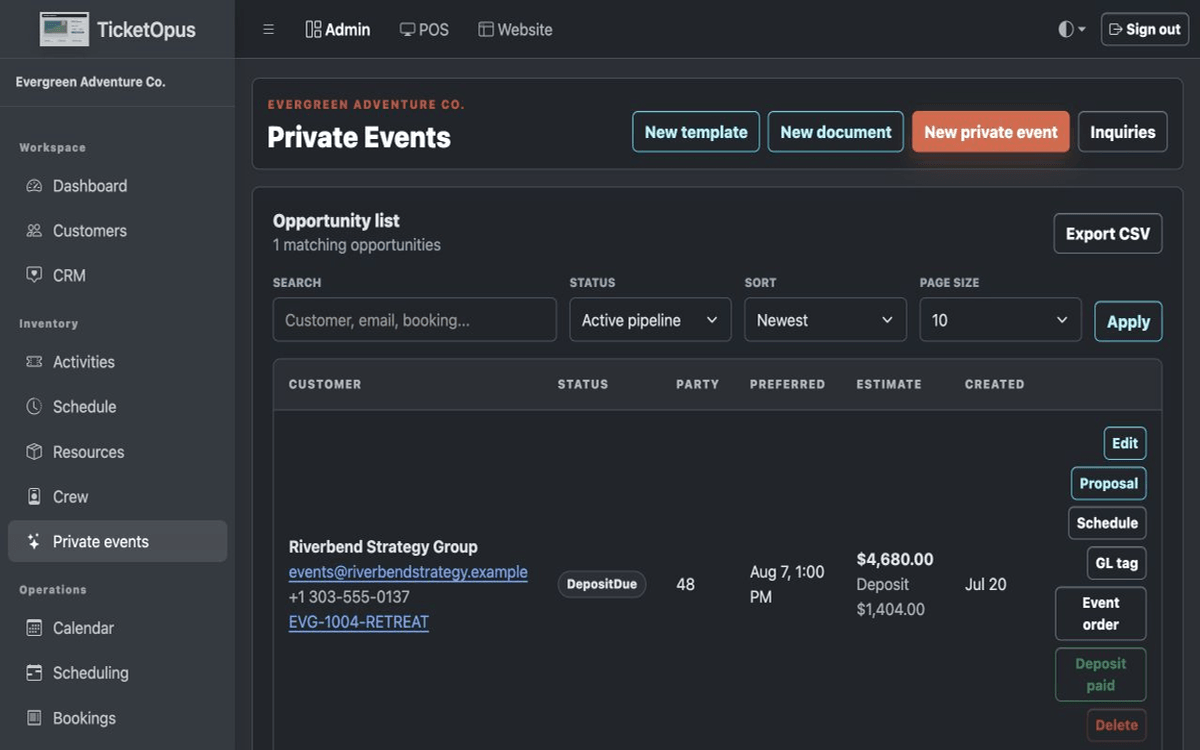The image size is (1200, 750).
Task: Open Schedule in the sidebar
Action: (x=118, y=407)
